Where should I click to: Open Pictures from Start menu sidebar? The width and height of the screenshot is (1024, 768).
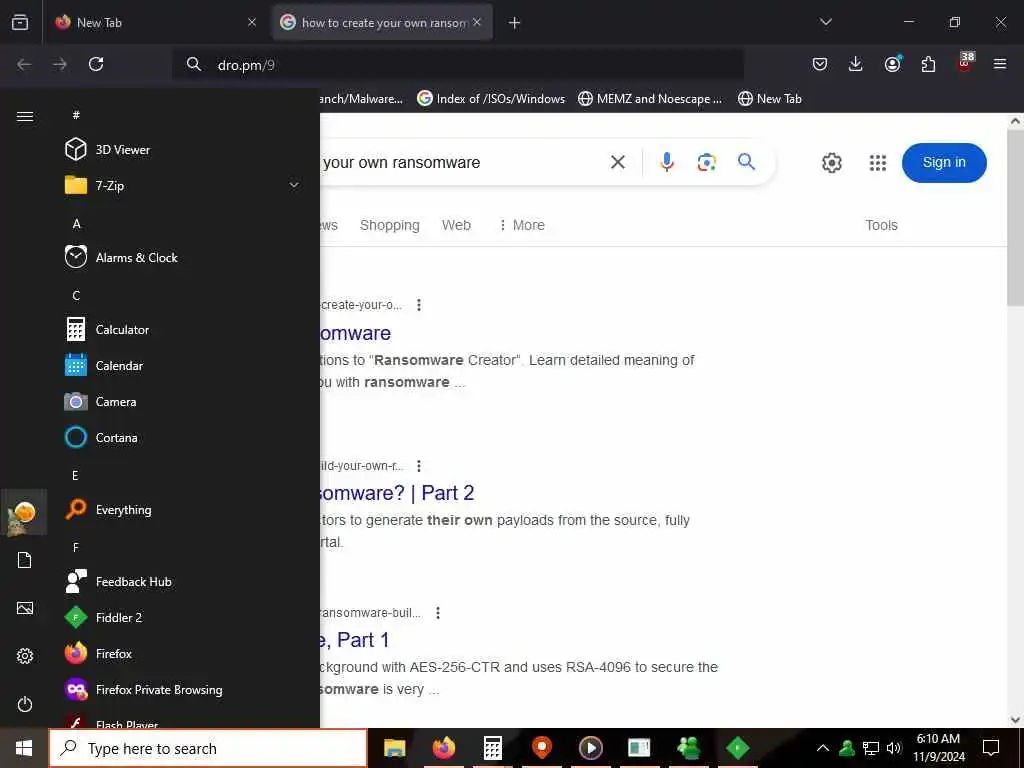coord(25,609)
